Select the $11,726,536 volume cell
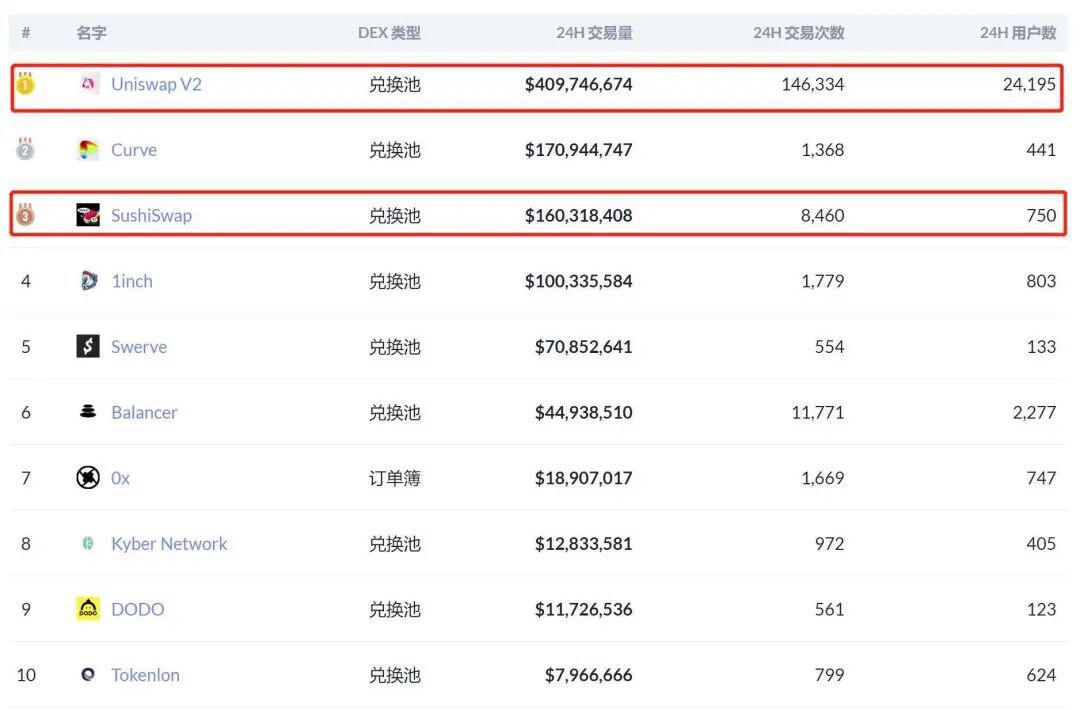 pyautogui.click(x=583, y=609)
